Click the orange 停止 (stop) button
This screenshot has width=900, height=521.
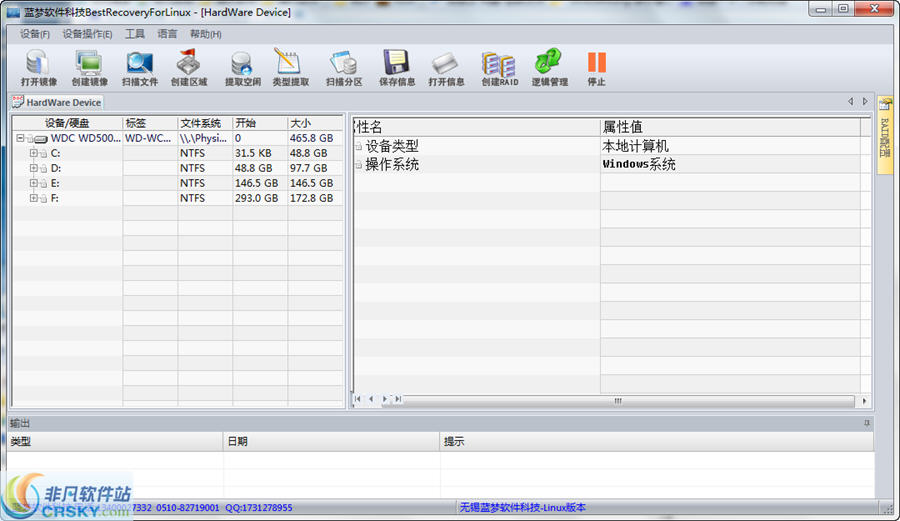[x=596, y=68]
